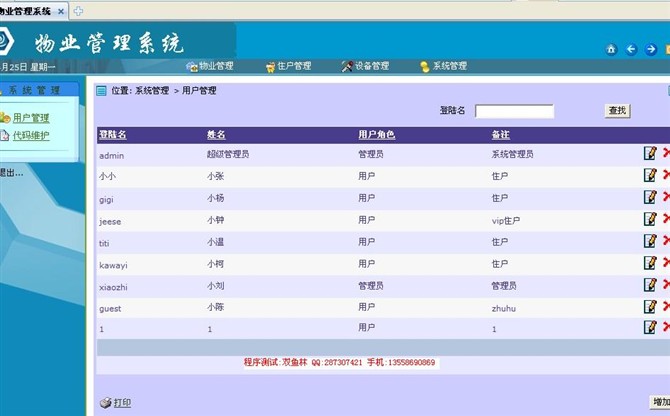Edit the guest user row
670x416 pixels.
(x=650, y=306)
